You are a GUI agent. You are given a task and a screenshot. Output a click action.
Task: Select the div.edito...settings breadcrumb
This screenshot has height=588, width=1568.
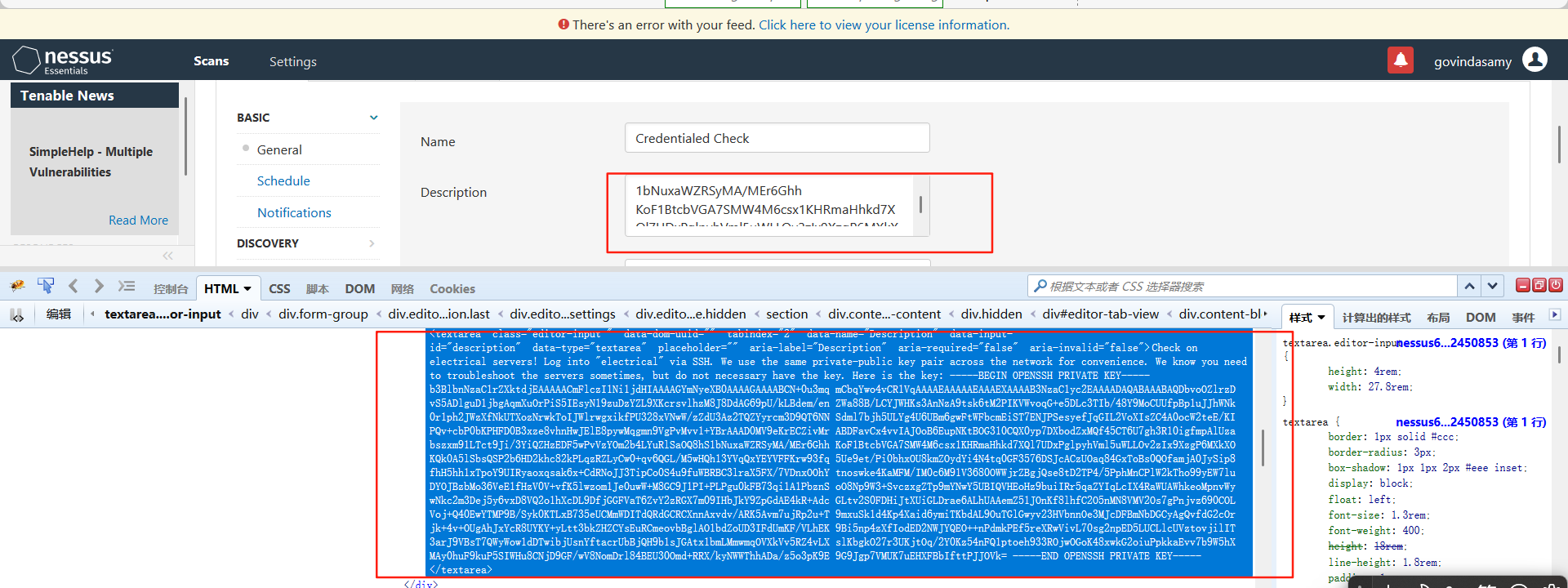tap(563, 314)
